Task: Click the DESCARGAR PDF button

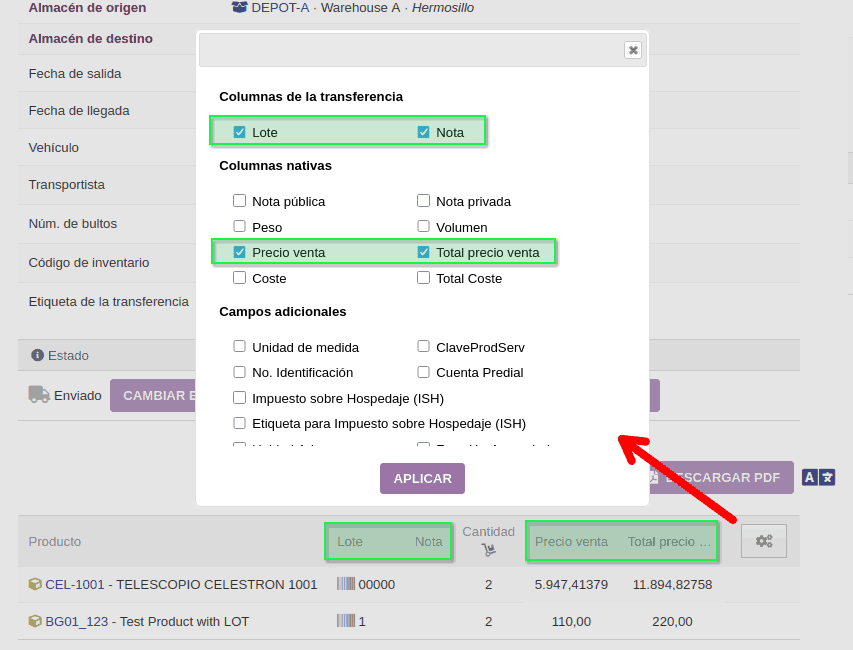Action: 721,478
